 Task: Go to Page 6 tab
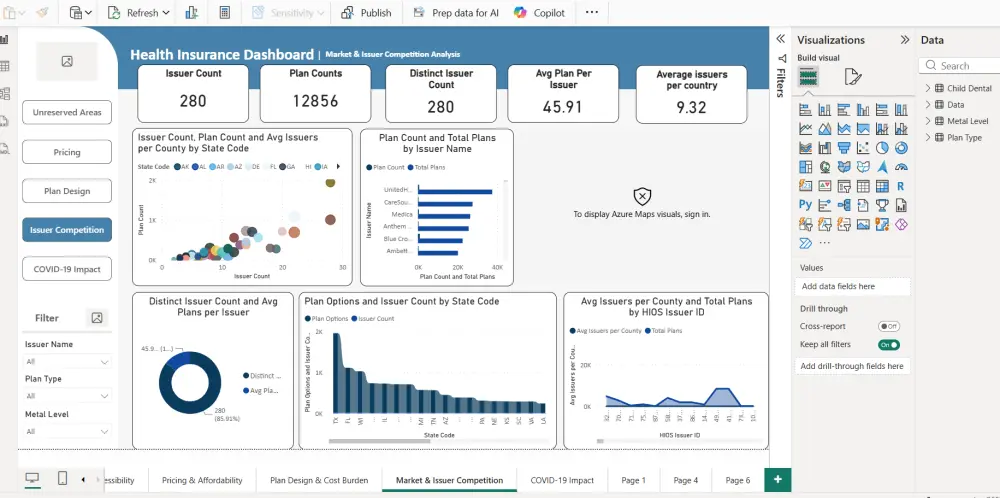[x=738, y=480]
